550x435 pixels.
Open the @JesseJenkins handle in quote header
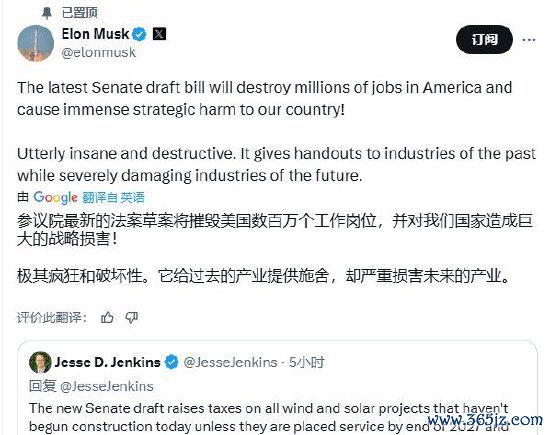[x=230, y=362]
